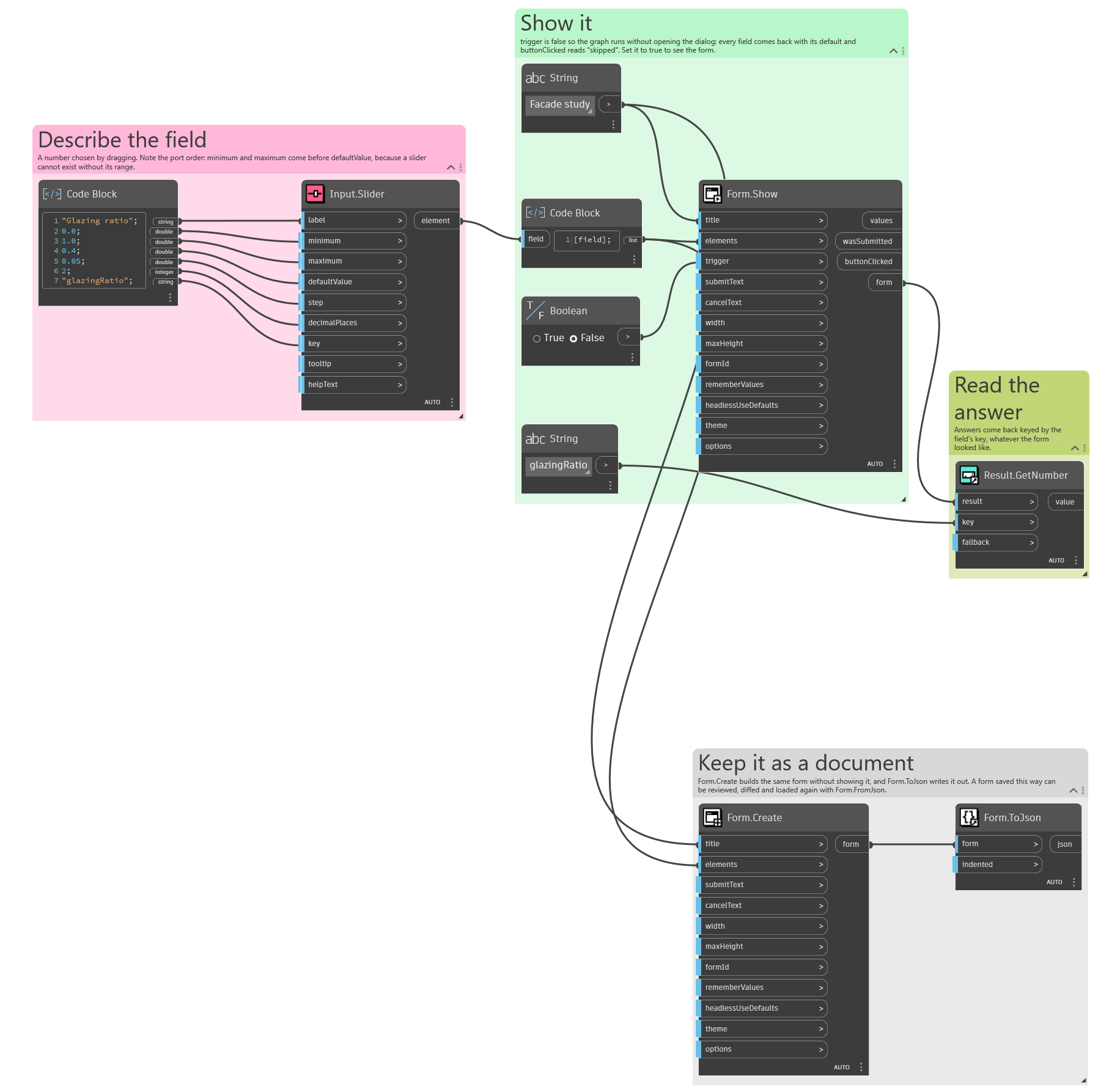Click the Input.Slider node icon

point(315,194)
